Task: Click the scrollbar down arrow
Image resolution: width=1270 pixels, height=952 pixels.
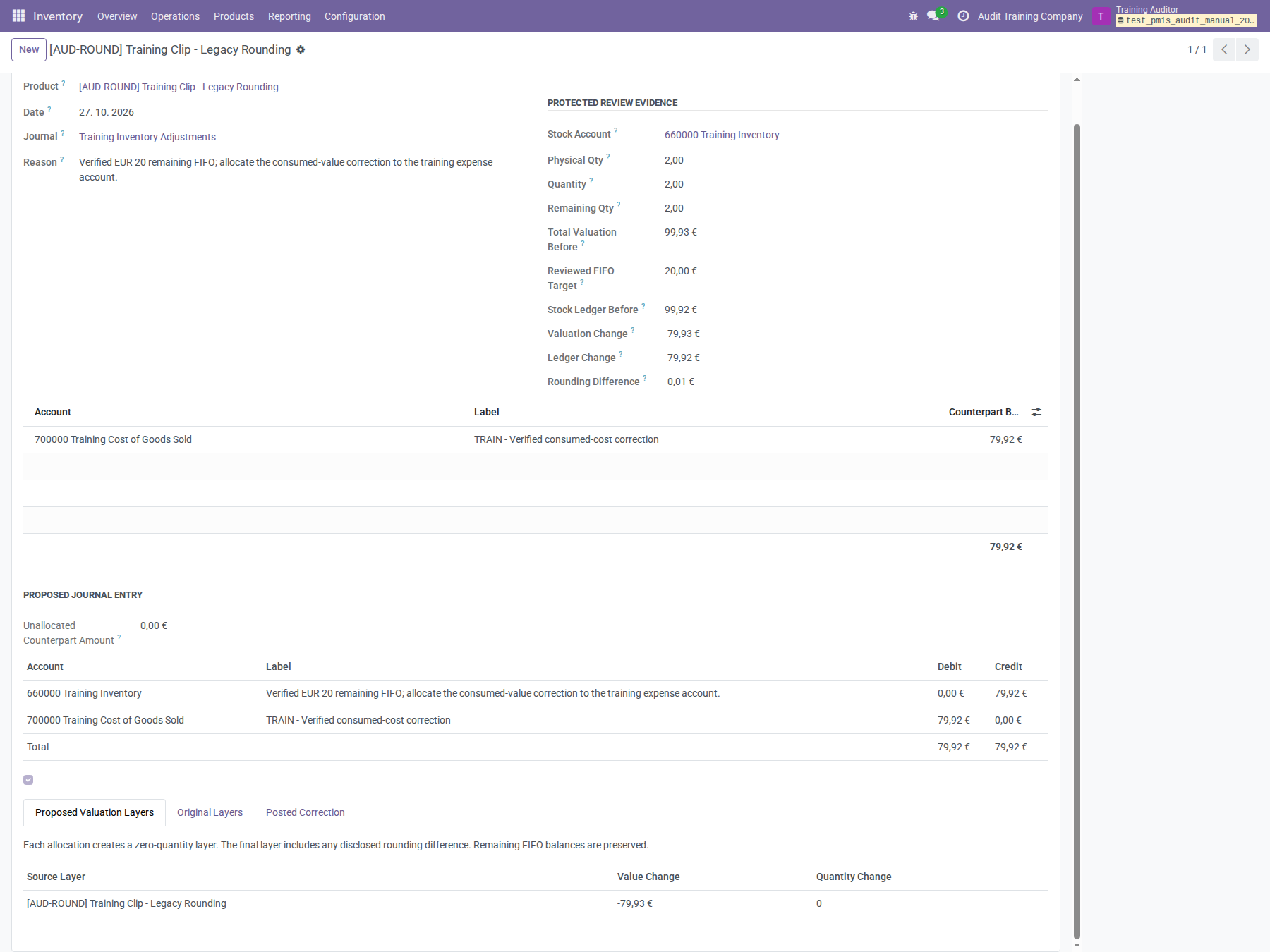Action: [1077, 945]
